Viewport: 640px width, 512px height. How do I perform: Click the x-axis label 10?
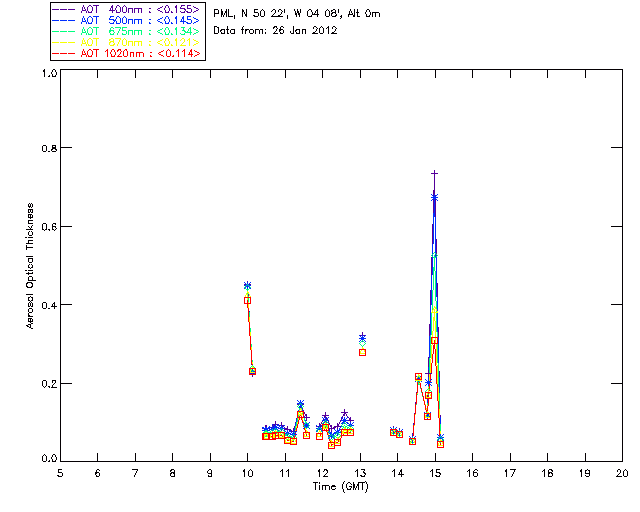click(247, 474)
